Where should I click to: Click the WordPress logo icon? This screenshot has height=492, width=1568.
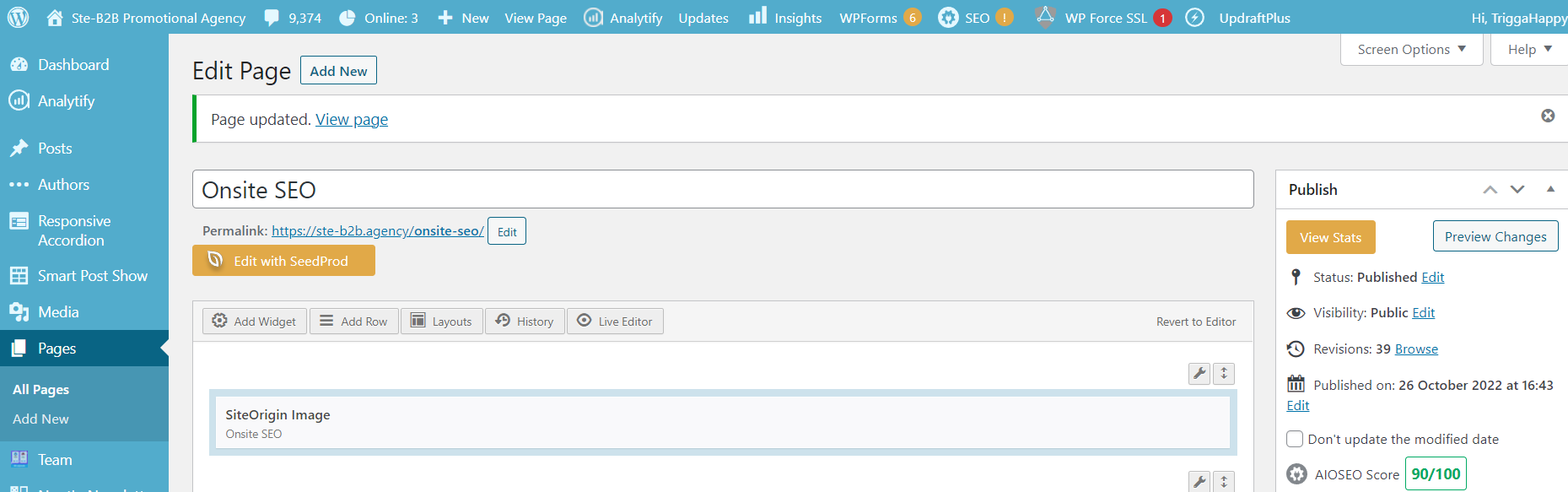pos(18,17)
